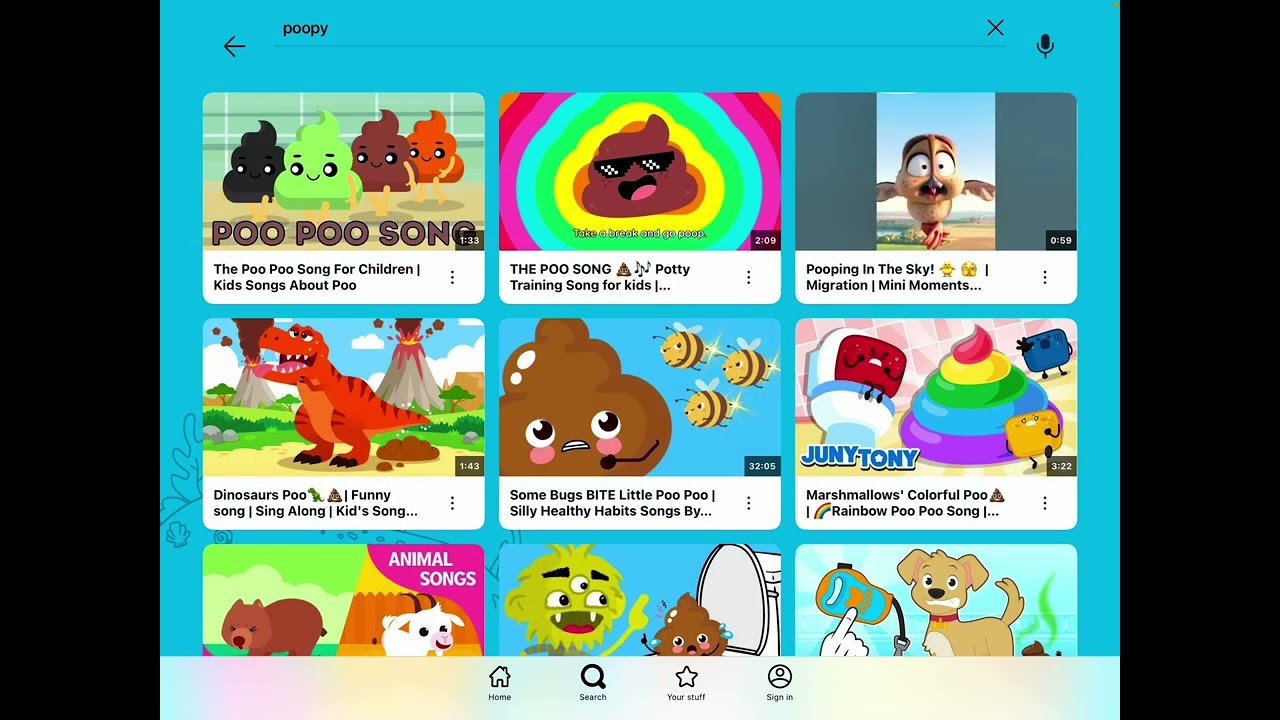Select title 'Some Bugs BITE Little Poo Poo'
Viewport: 1280px width, 720px height.
point(612,503)
